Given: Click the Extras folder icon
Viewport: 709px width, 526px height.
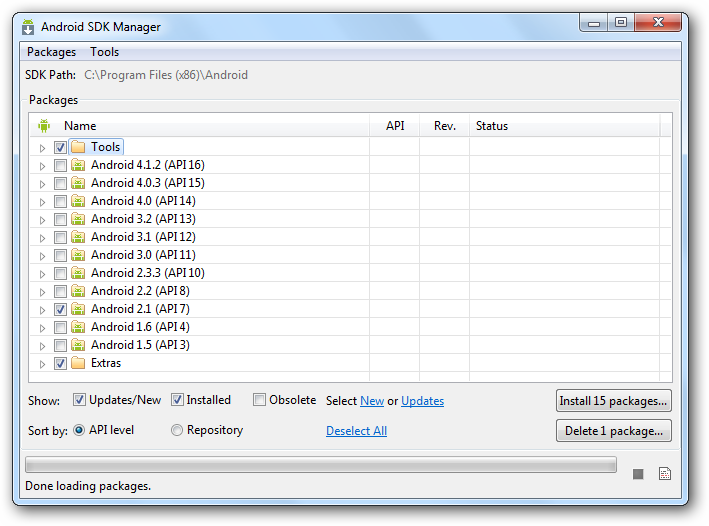Looking at the screenshot, I should point(78,363).
